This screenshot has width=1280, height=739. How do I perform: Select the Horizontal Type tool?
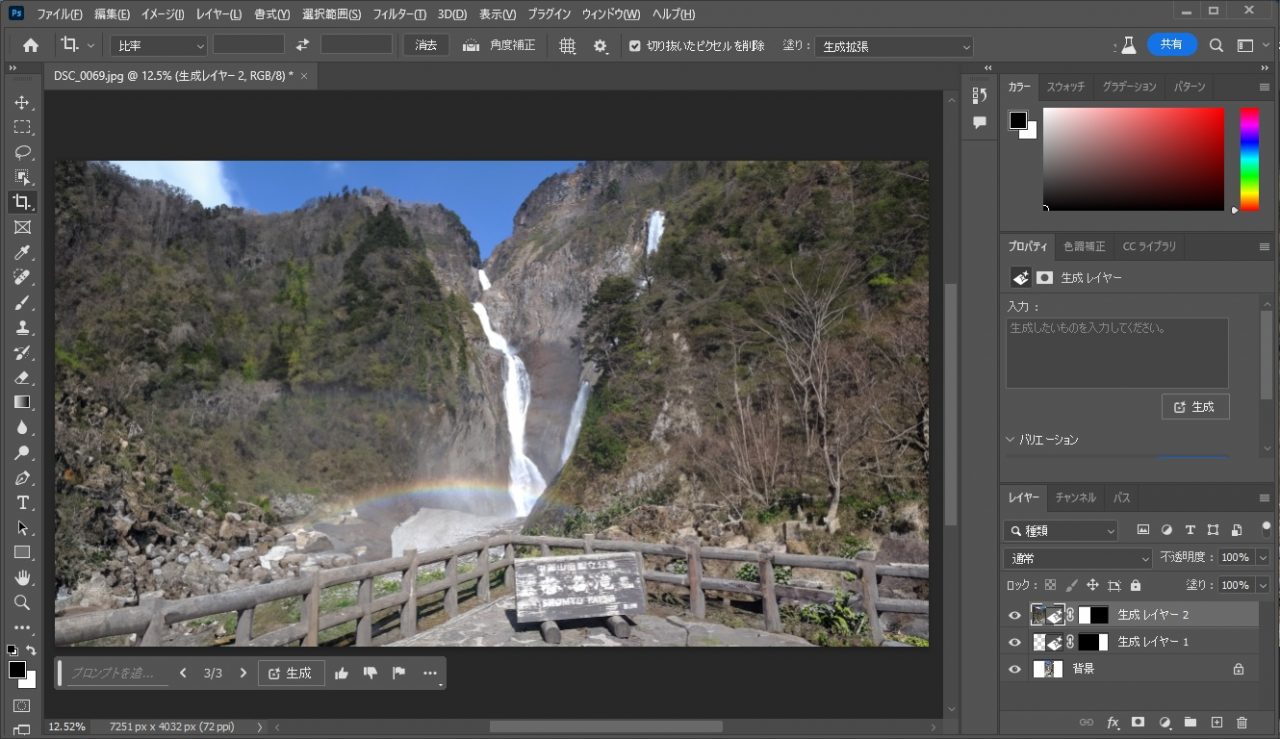[22, 502]
